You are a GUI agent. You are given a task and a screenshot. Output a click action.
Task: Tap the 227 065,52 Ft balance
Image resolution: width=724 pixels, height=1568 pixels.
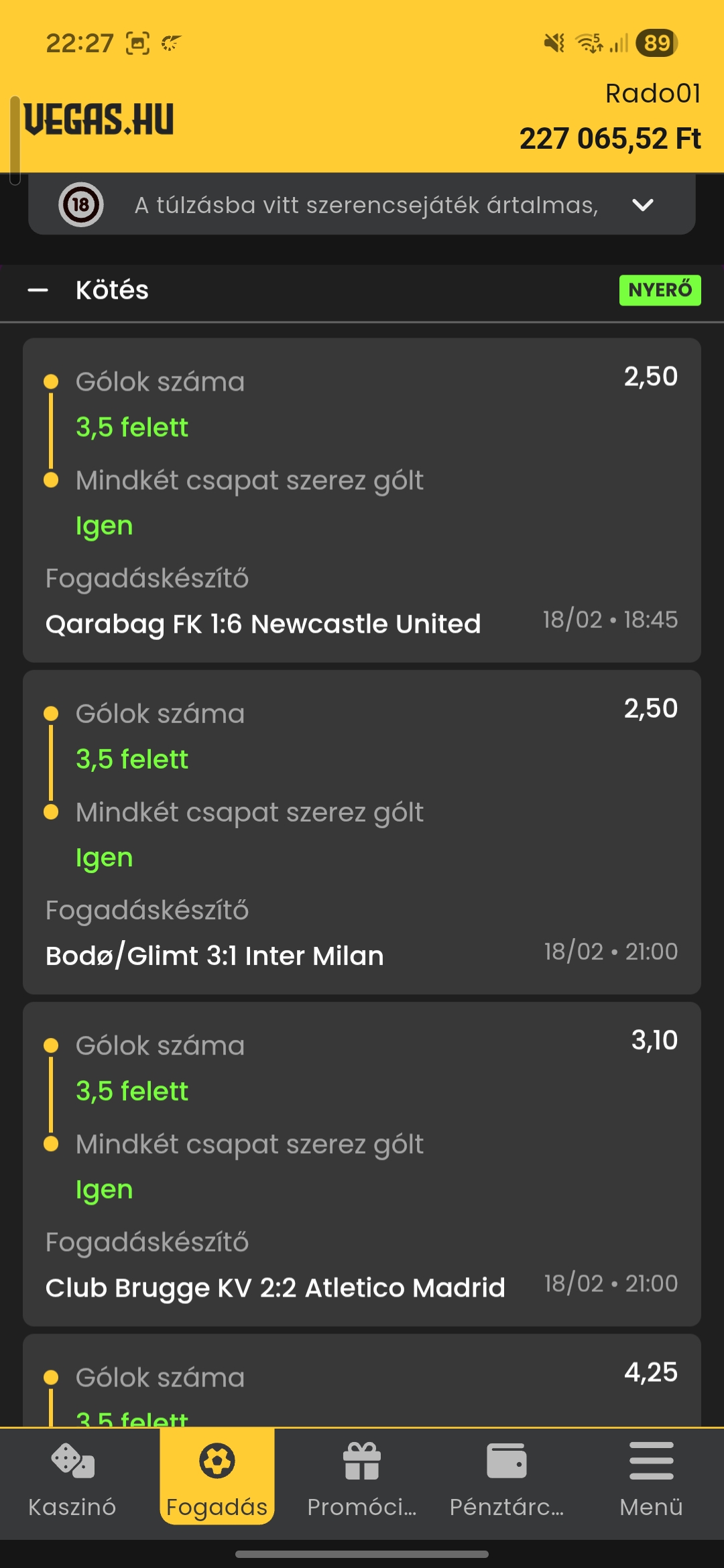[610, 139]
